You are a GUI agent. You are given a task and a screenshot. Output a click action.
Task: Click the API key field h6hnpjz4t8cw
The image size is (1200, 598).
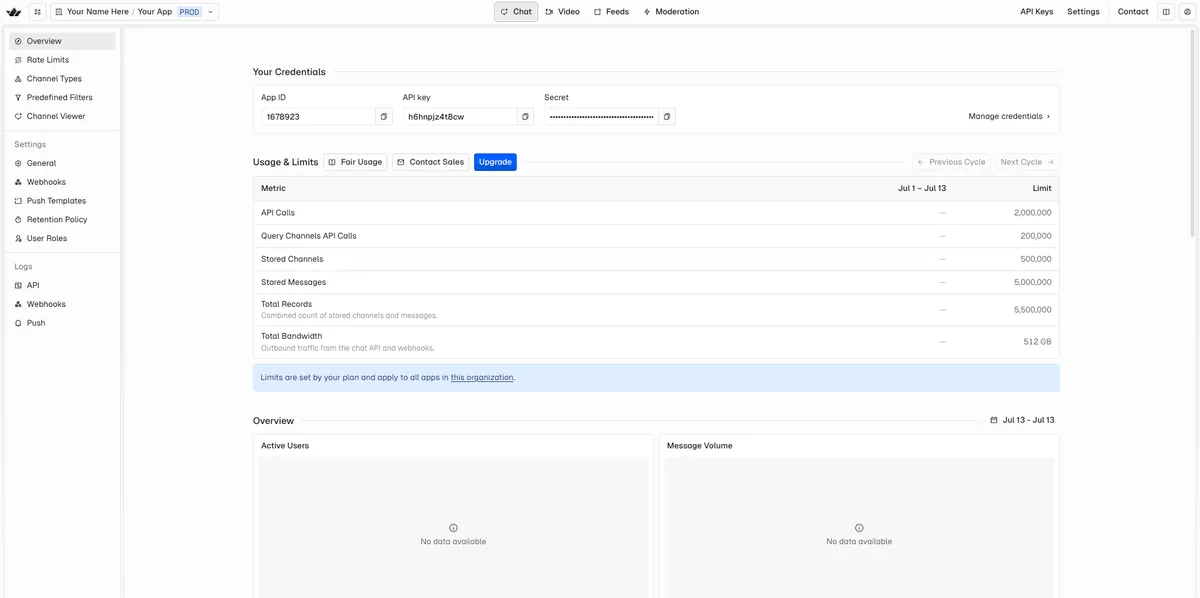point(460,117)
